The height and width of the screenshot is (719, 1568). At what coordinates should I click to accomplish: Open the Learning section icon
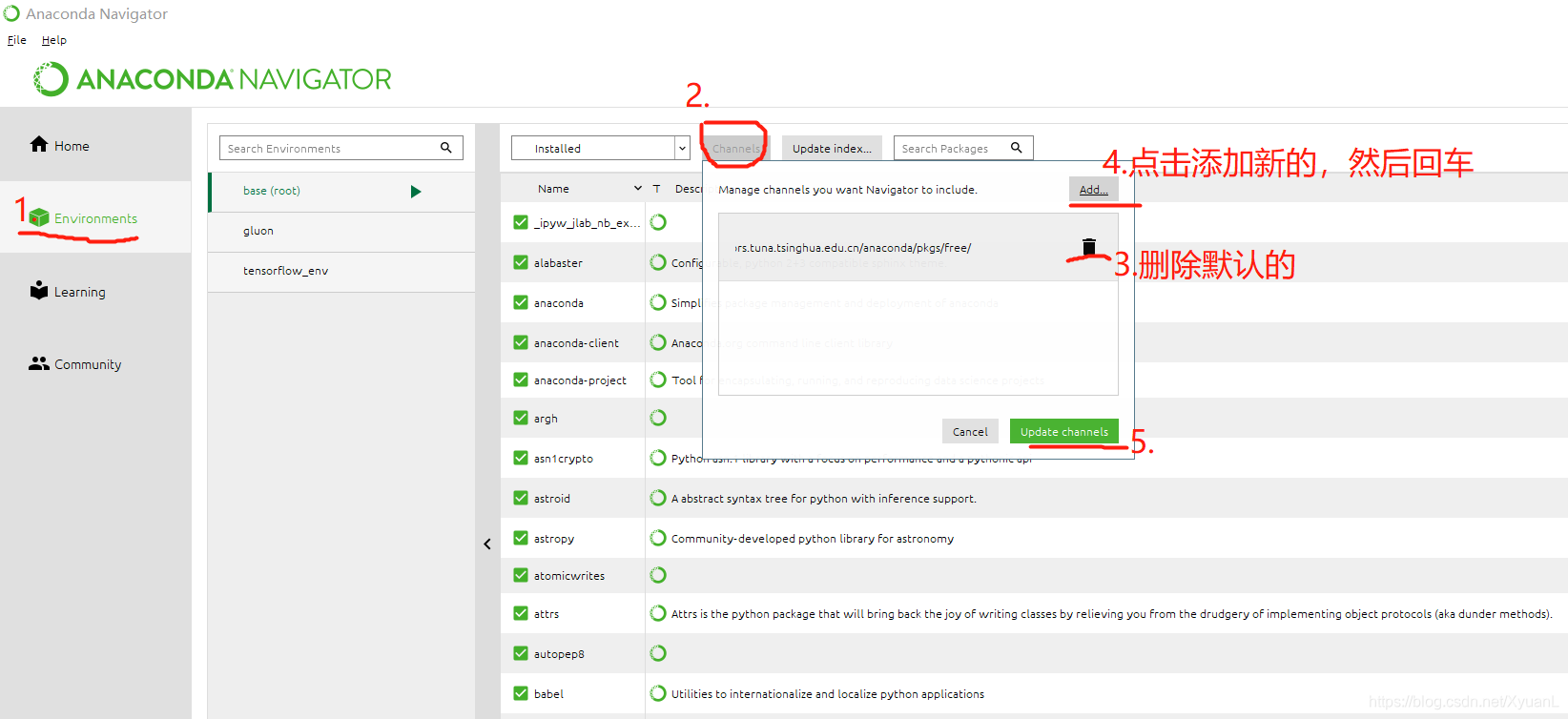(39, 290)
